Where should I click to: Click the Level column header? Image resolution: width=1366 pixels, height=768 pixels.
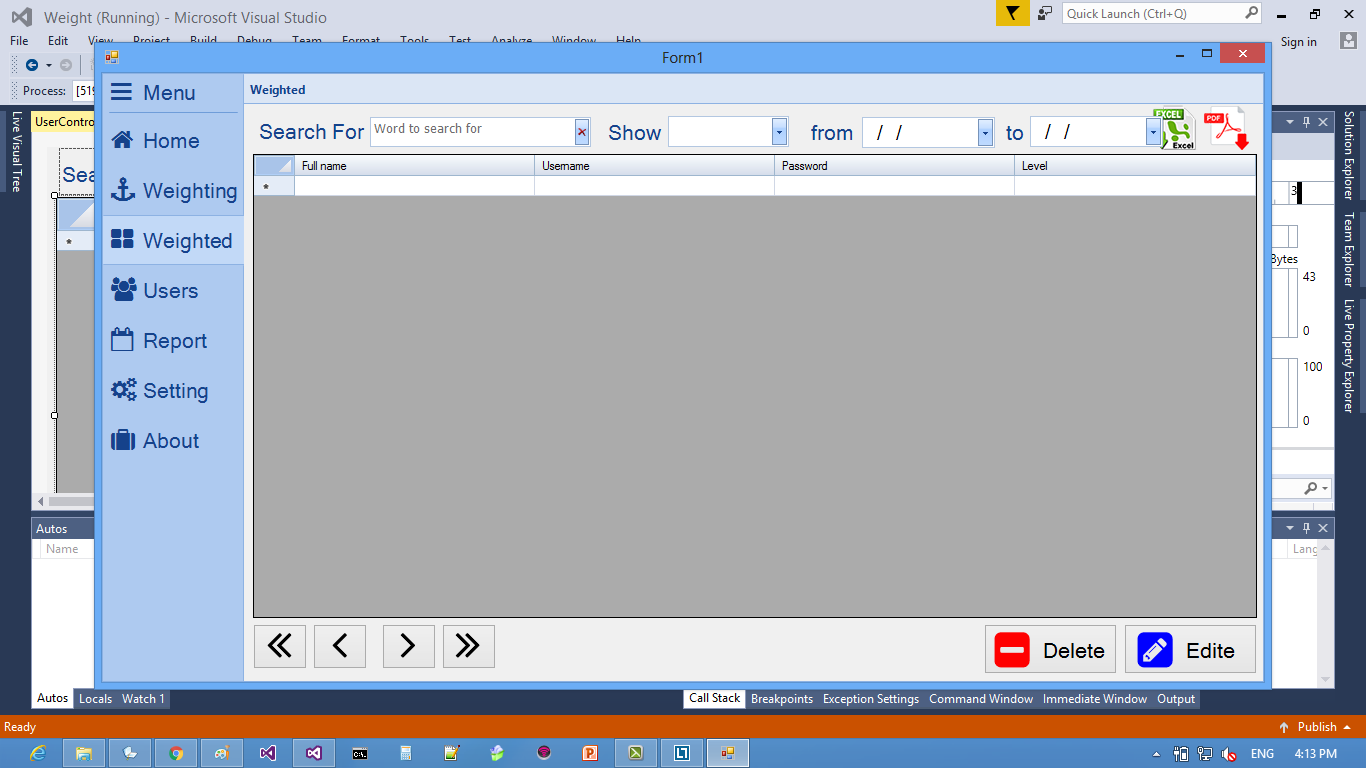point(1135,166)
